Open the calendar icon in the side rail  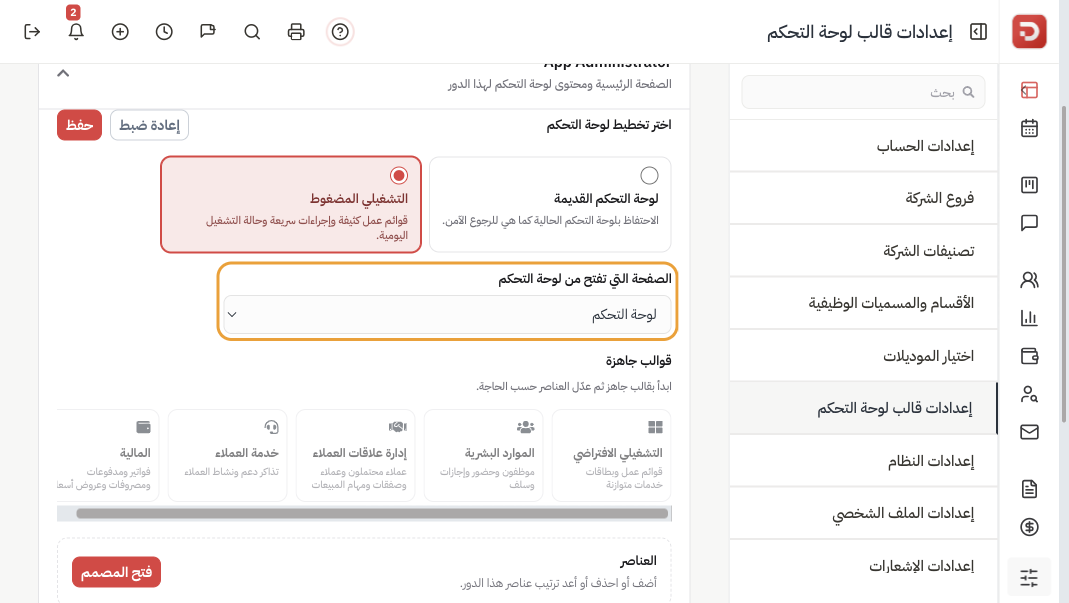tap(1029, 128)
